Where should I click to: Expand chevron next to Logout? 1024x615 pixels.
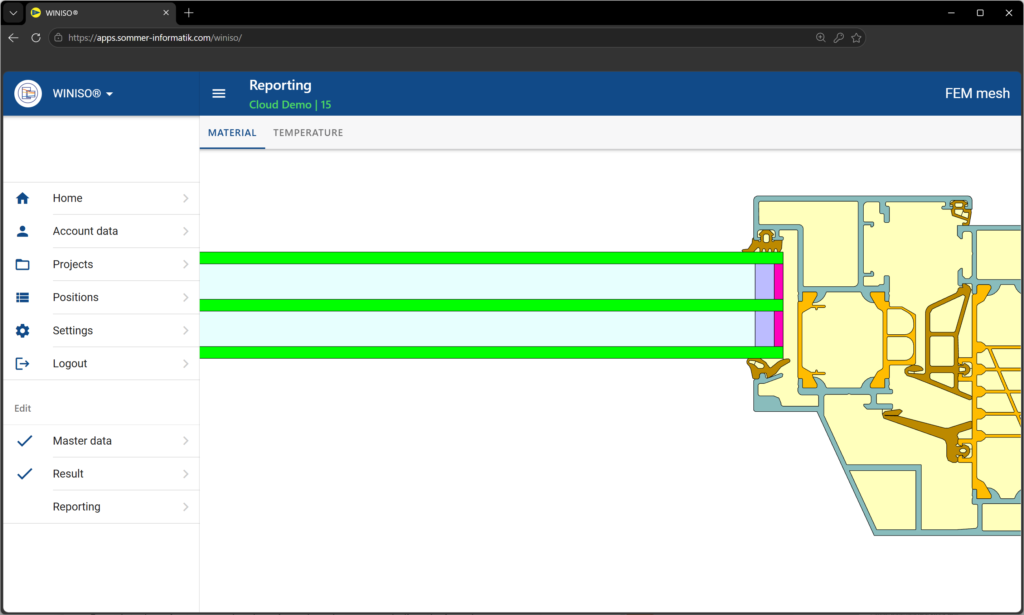(x=185, y=364)
